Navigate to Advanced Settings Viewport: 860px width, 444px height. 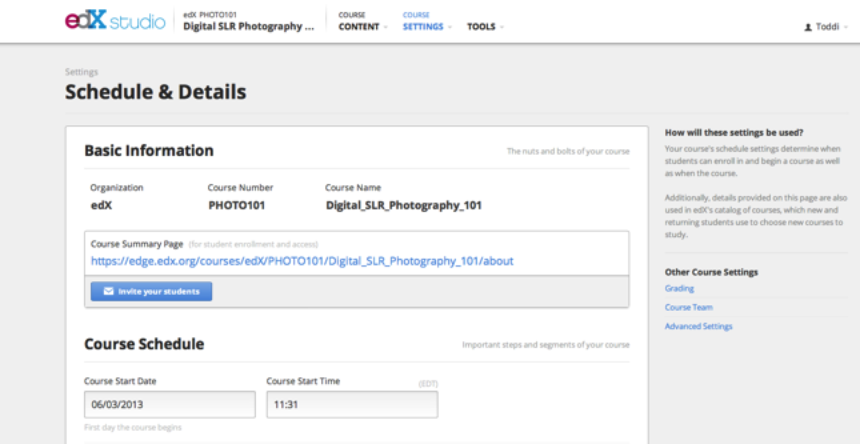point(698,326)
